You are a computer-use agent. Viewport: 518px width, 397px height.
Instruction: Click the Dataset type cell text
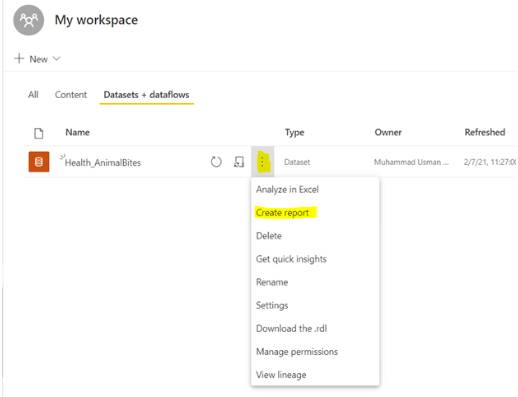coord(297,162)
